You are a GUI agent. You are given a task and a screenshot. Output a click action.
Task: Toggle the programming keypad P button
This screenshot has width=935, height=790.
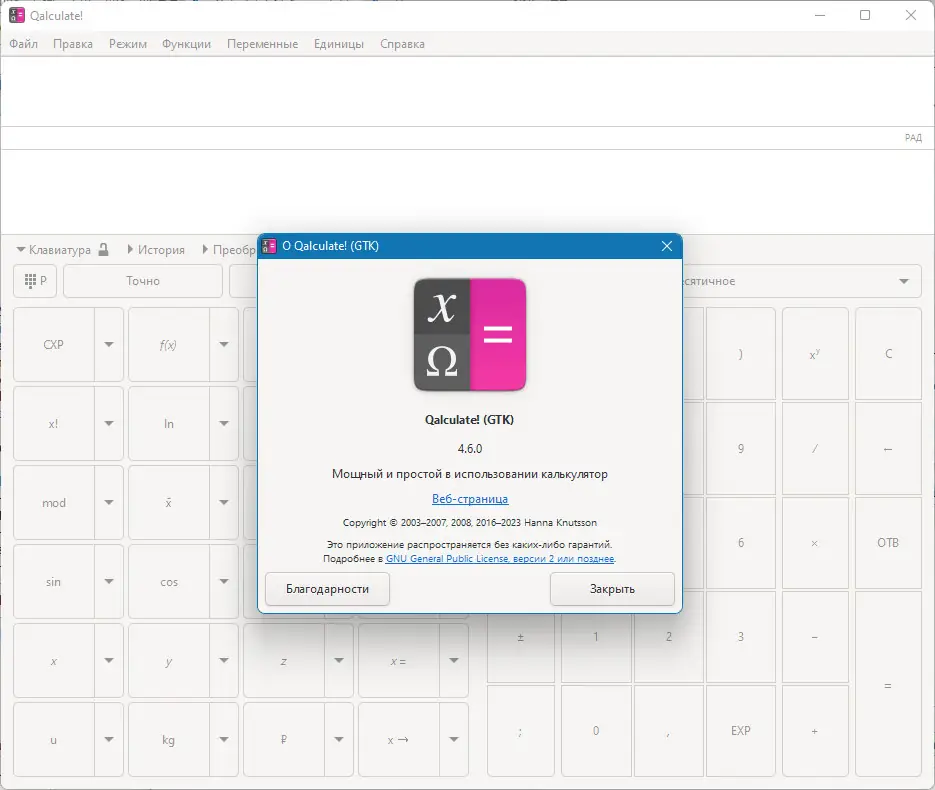click(x=35, y=281)
